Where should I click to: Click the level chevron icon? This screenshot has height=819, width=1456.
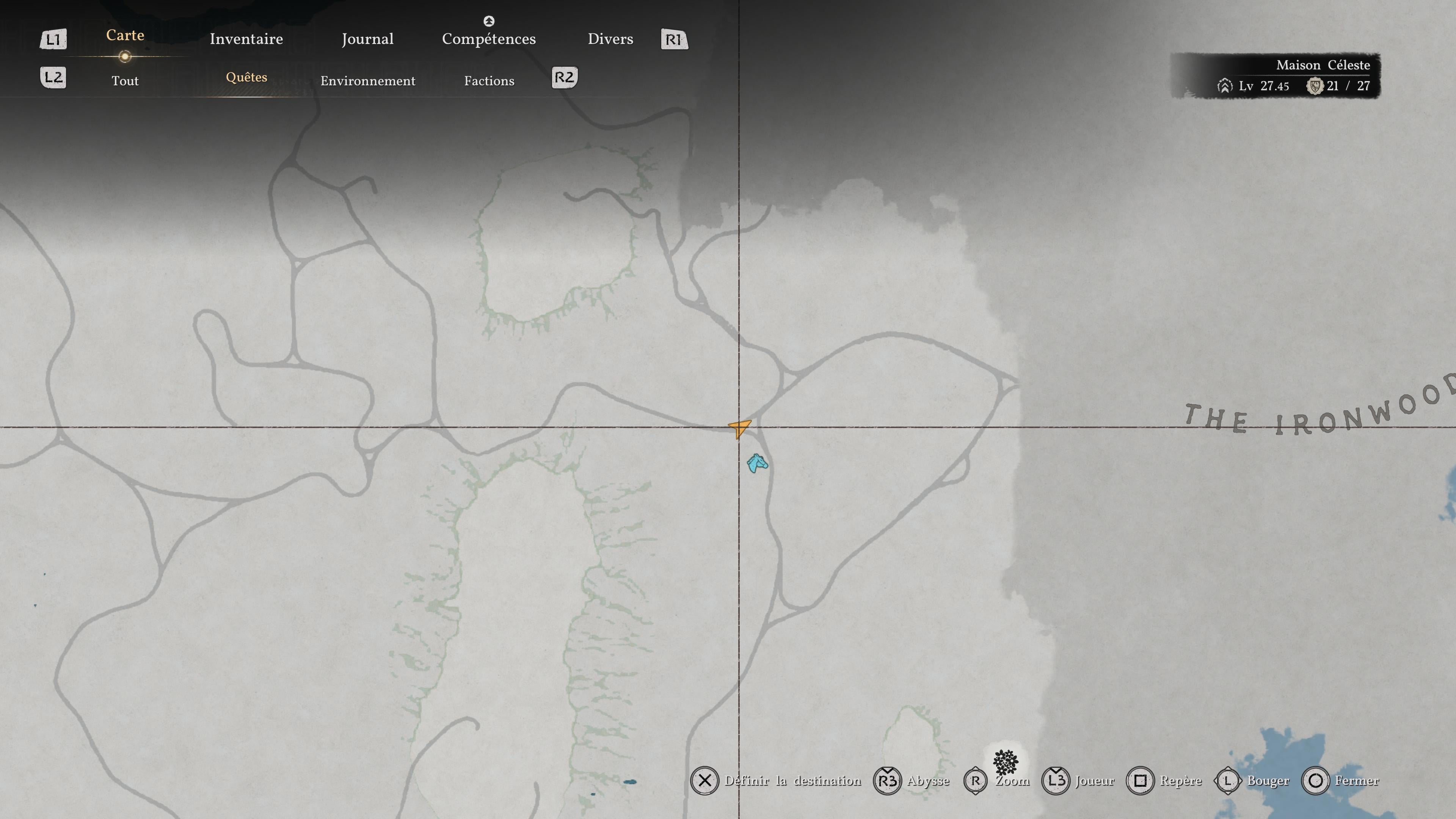pos(1225,86)
